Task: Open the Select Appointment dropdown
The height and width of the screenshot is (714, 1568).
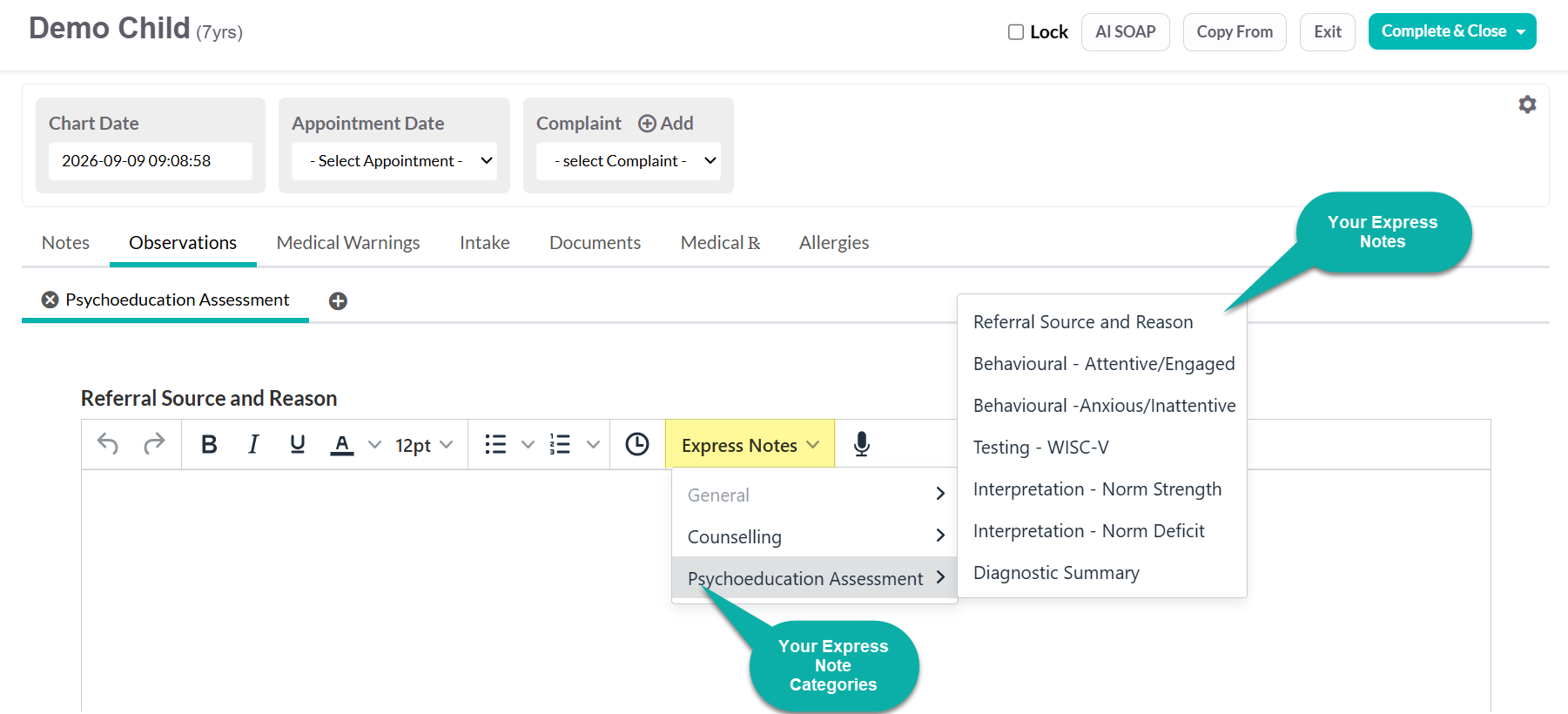Action: [x=394, y=161]
